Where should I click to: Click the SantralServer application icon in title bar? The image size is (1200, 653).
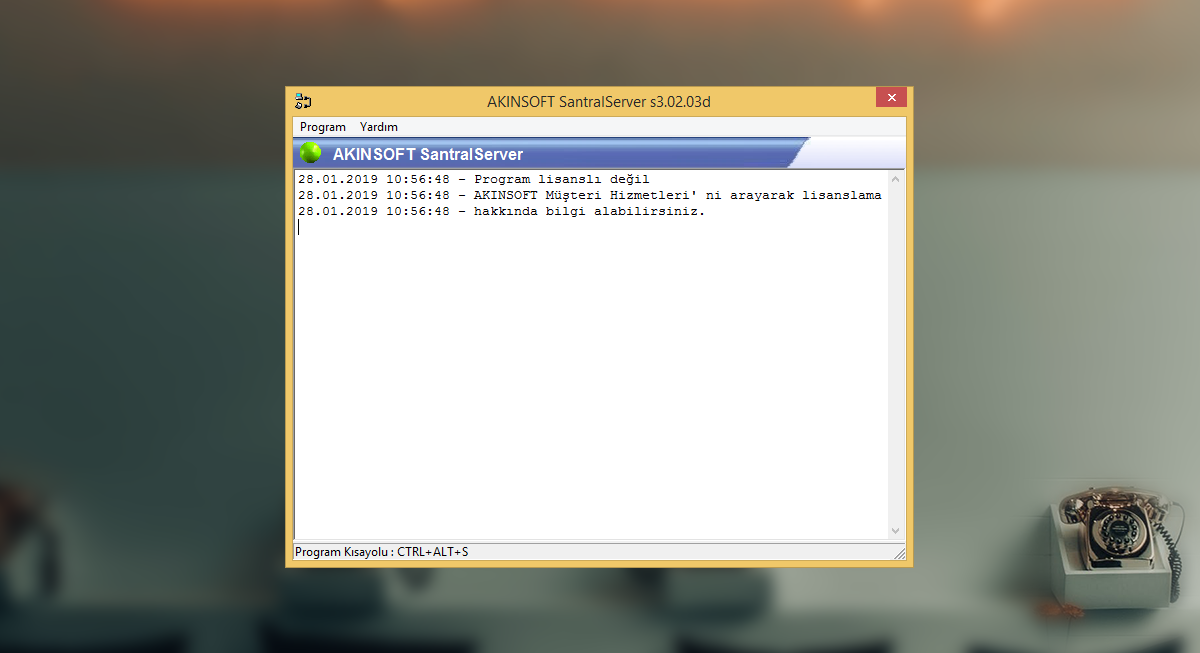(x=302, y=101)
